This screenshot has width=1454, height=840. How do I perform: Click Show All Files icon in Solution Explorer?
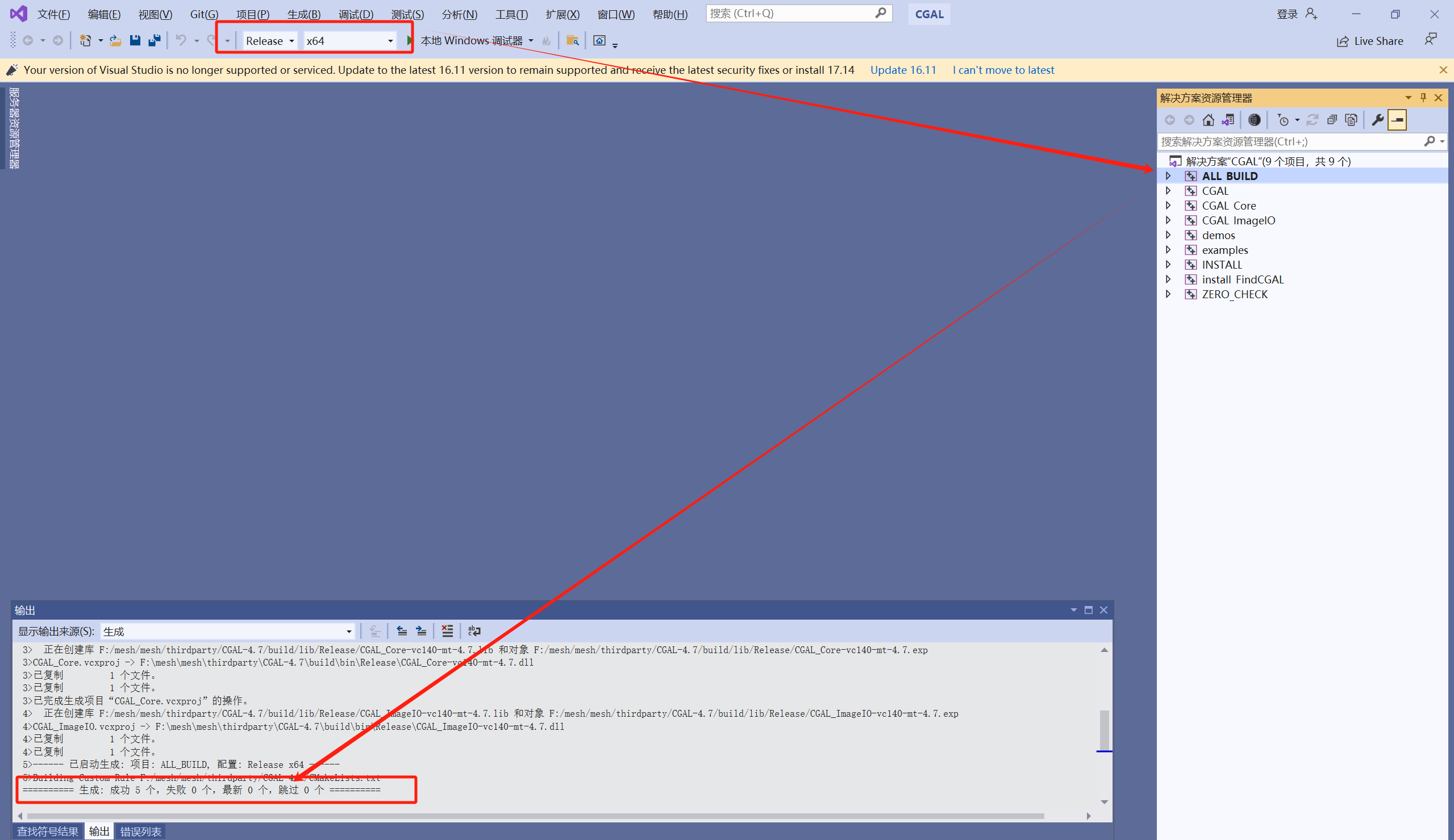[1351, 120]
